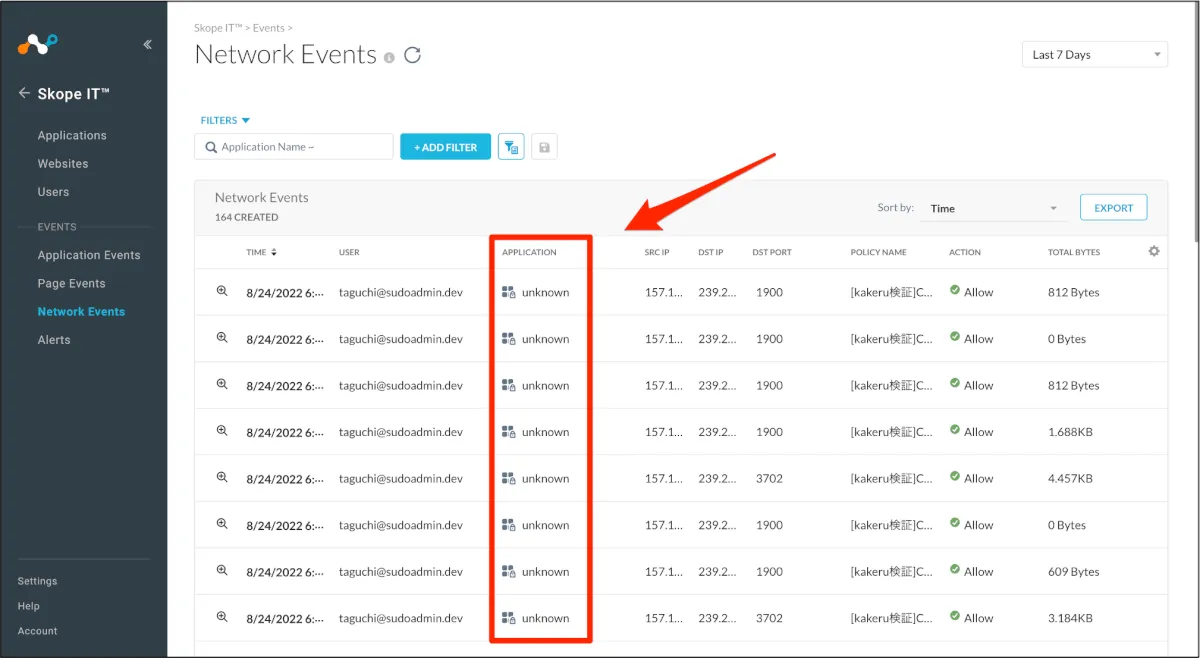This screenshot has height=658, width=1200.
Task: Open the Last 7 Days dropdown
Action: pyautogui.click(x=1094, y=55)
